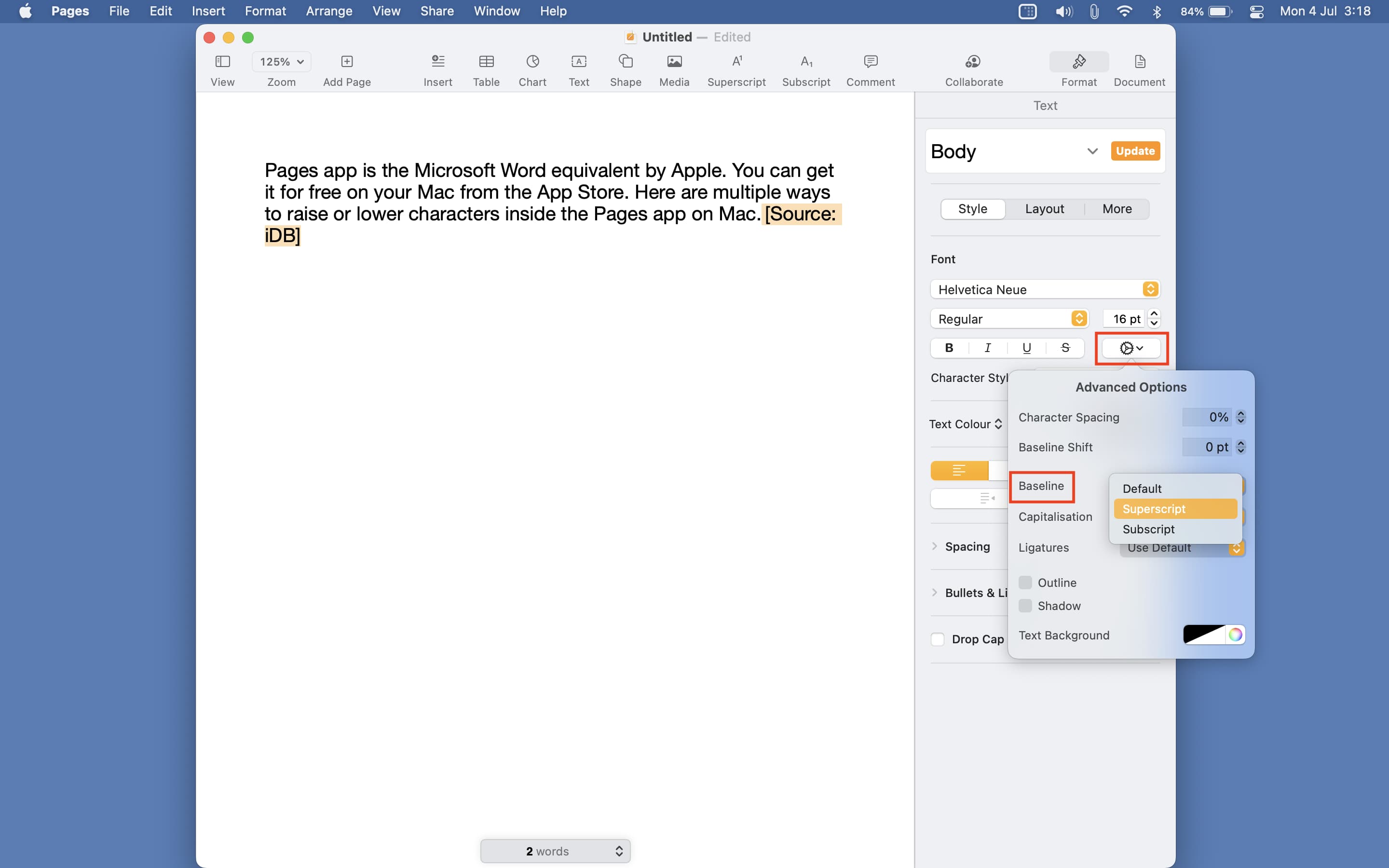Screen dimensions: 1389x868
Task: Click the Wi-Fi menu bar icon
Action: pyautogui.click(x=1124, y=12)
